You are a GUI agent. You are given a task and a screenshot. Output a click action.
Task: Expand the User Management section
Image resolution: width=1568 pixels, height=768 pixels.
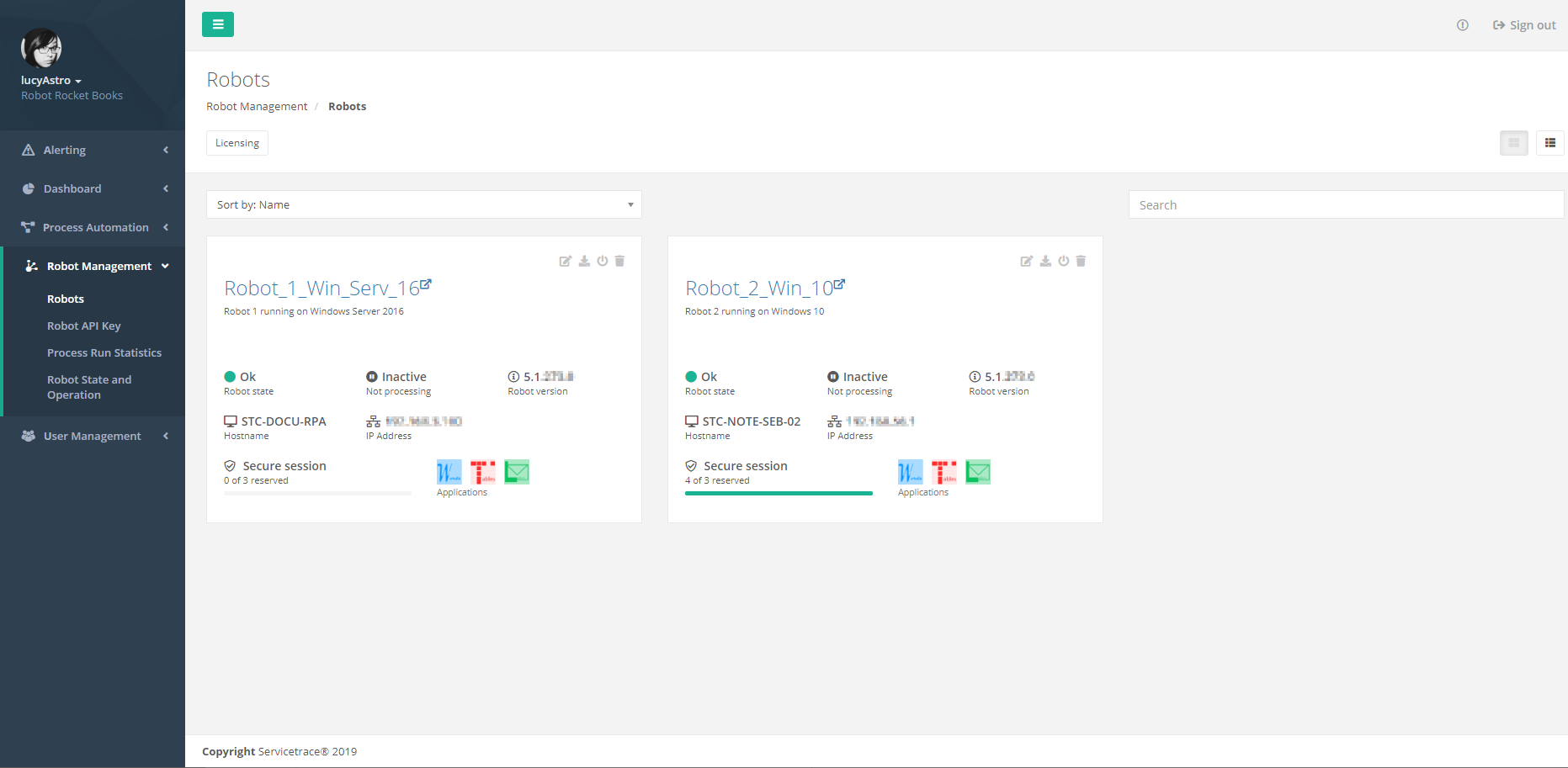tap(93, 436)
